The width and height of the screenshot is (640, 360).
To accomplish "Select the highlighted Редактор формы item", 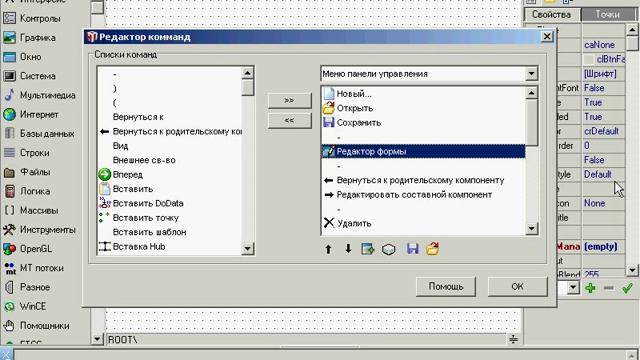I will (424, 151).
